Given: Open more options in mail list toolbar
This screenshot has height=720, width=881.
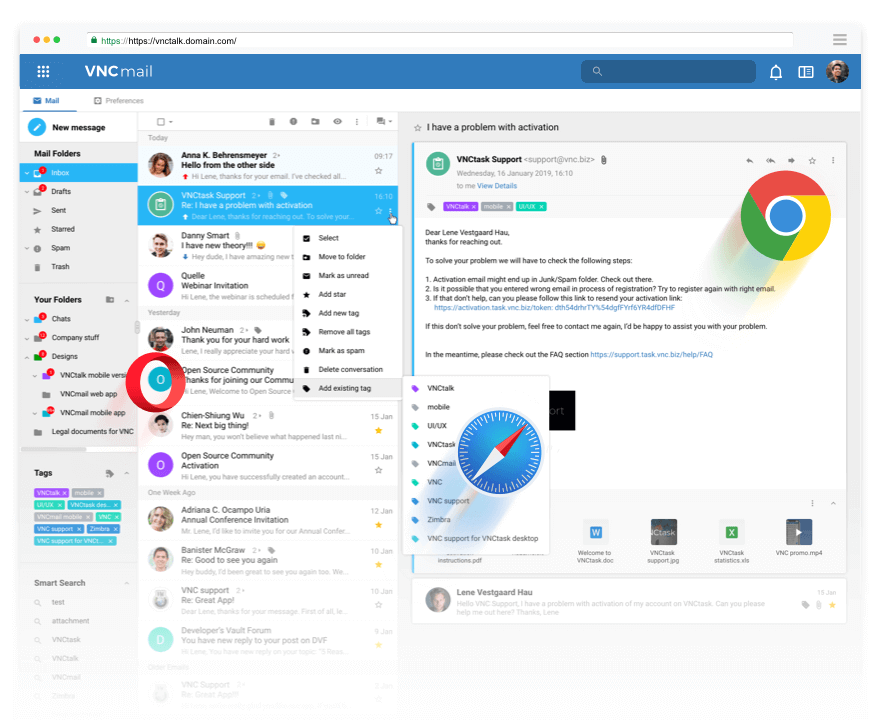Looking at the screenshot, I should click(357, 121).
